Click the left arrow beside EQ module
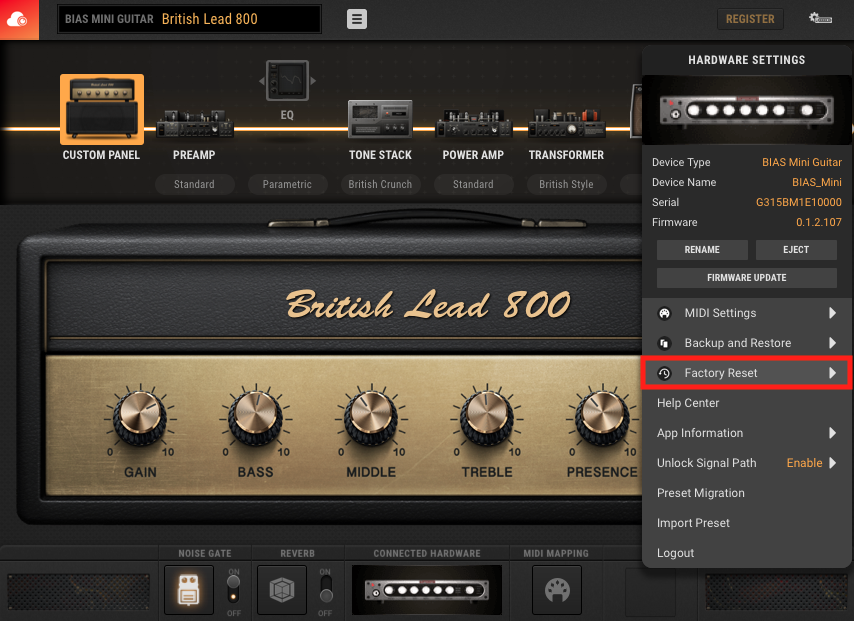 [x=262, y=81]
